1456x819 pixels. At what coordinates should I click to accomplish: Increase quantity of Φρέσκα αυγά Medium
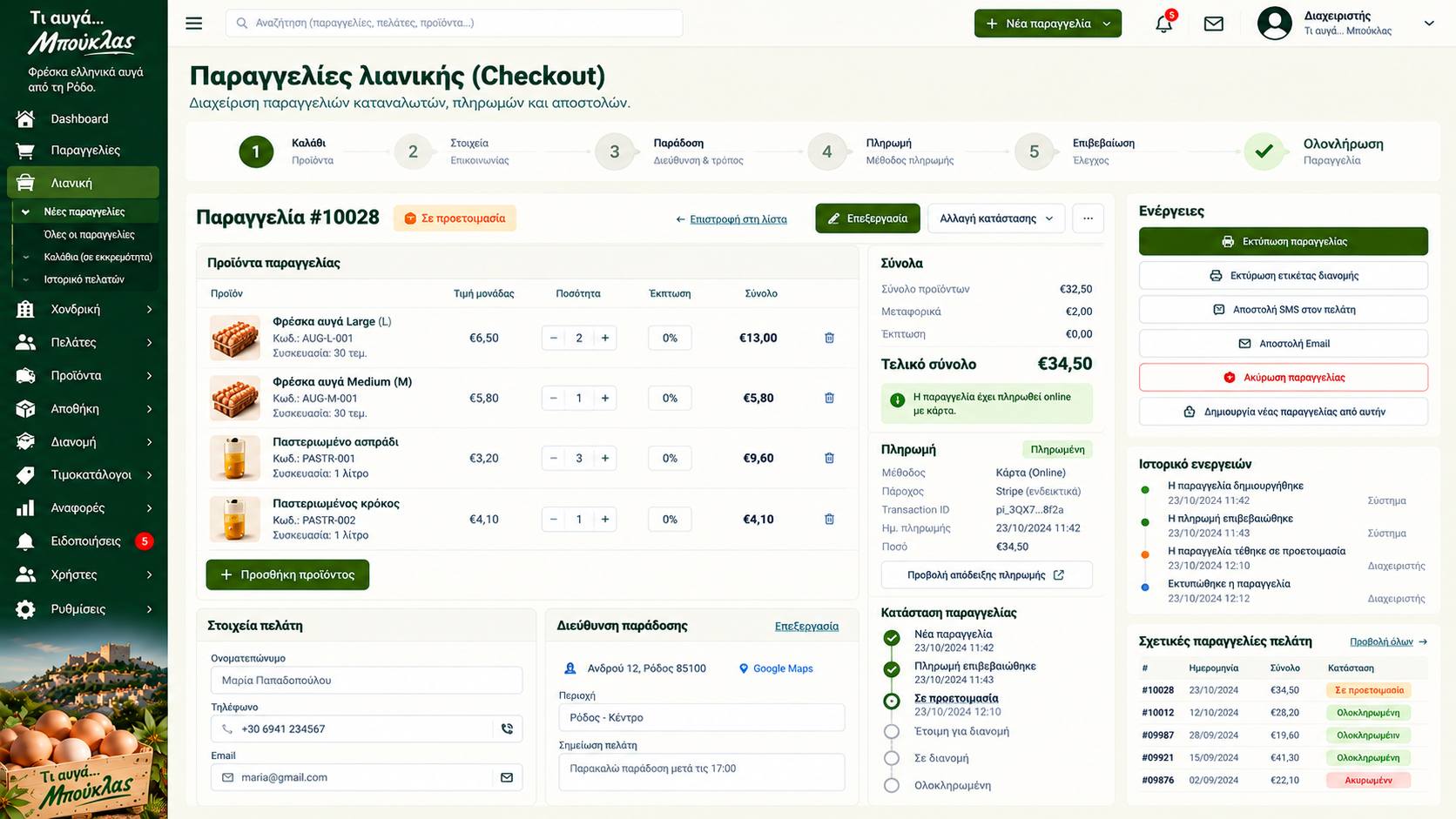605,398
